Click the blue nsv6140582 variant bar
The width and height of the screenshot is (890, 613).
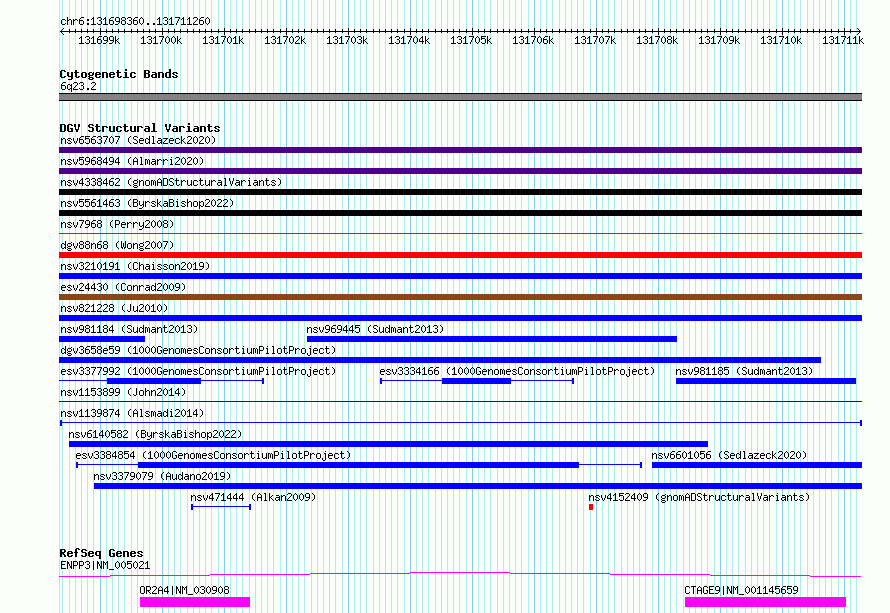(388, 444)
